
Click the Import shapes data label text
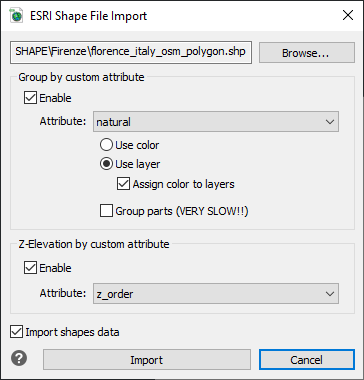(72, 332)
